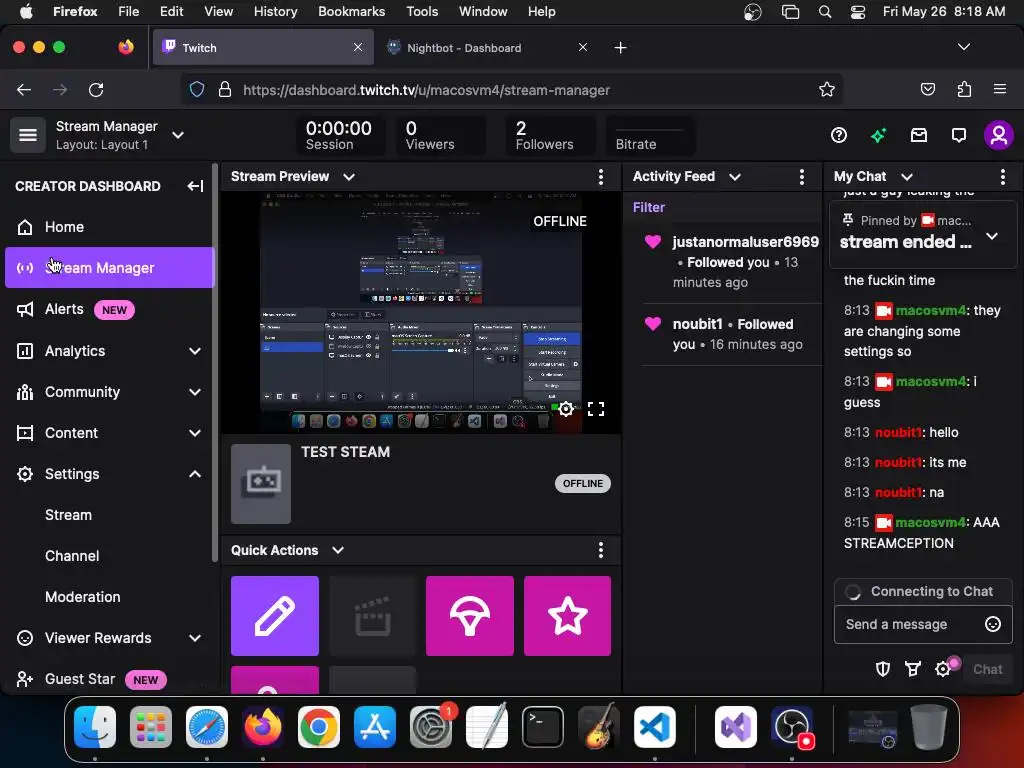Open the Stream Manager layout dropdown
The height and width of the screenshot is (768, 1024).
click(x=178, y=135)
